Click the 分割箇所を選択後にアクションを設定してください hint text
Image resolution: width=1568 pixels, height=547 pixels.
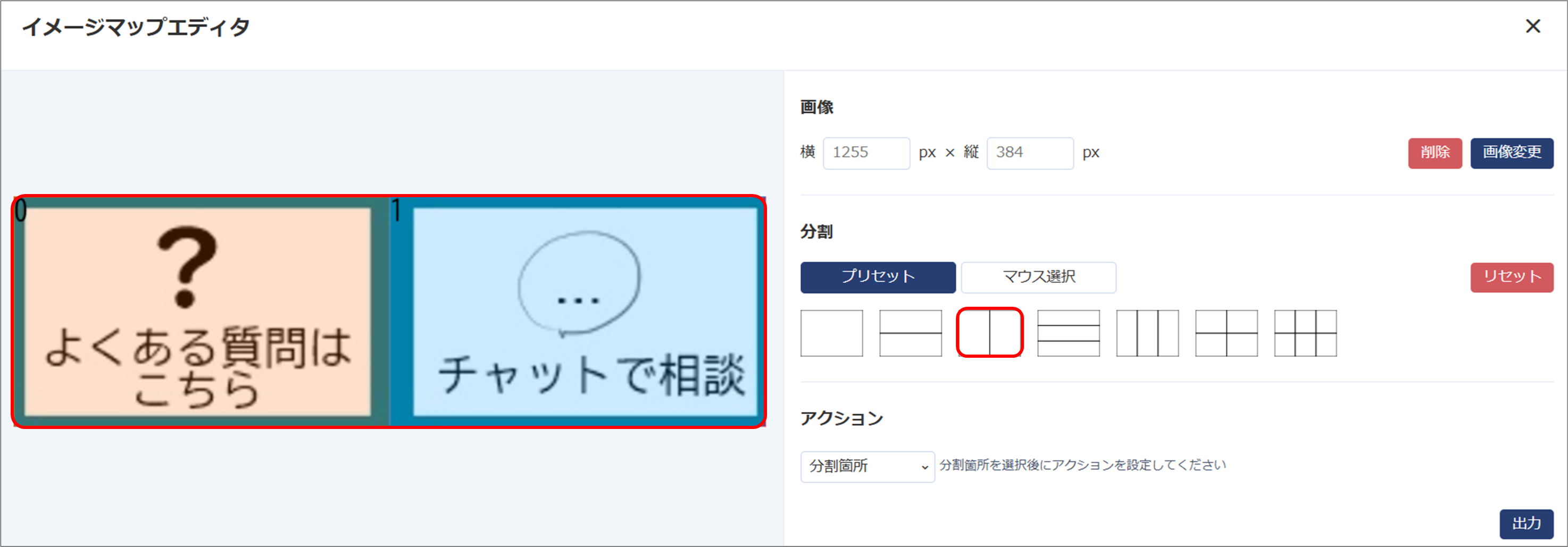pos(1082,466)
